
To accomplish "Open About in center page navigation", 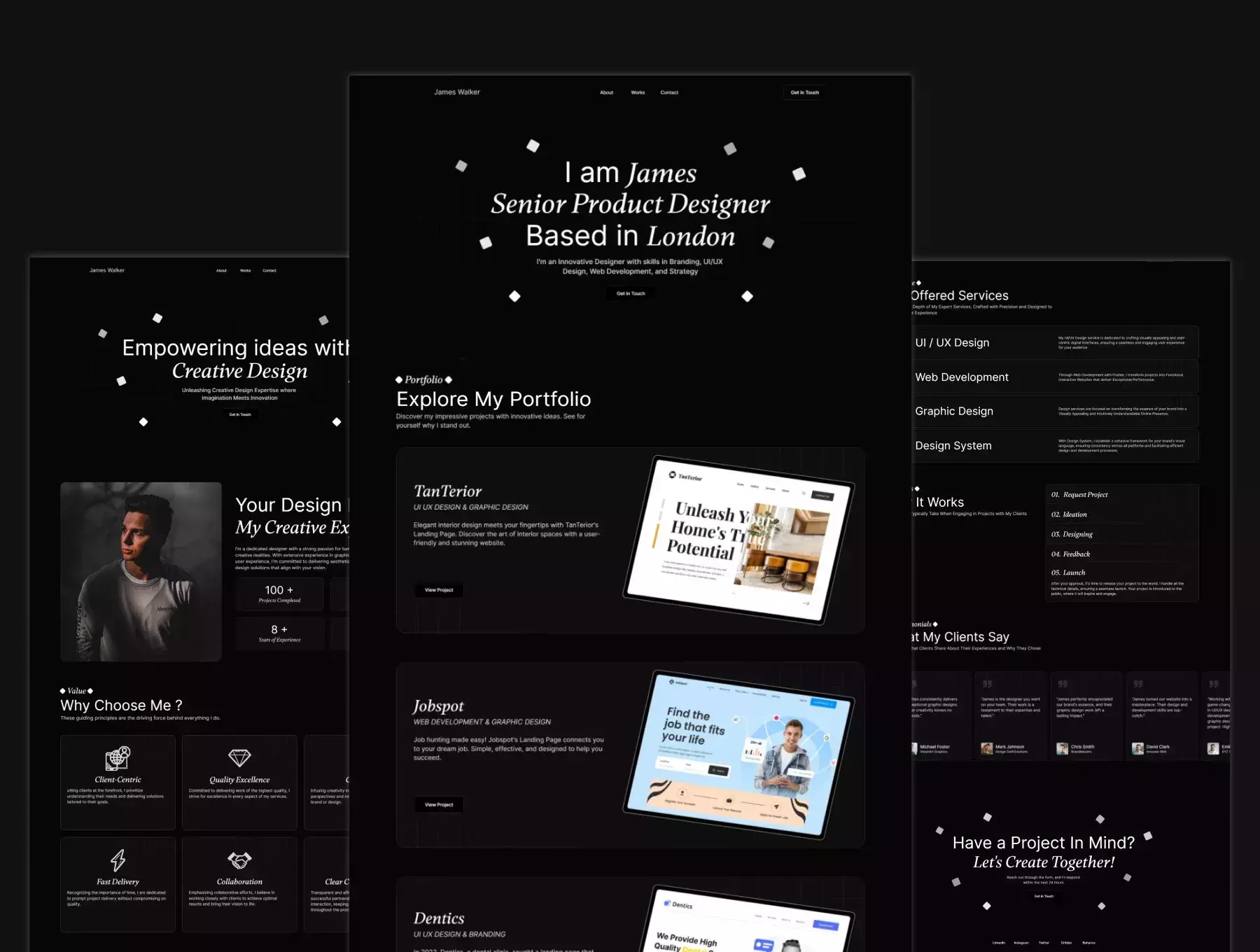I will 606,92.
